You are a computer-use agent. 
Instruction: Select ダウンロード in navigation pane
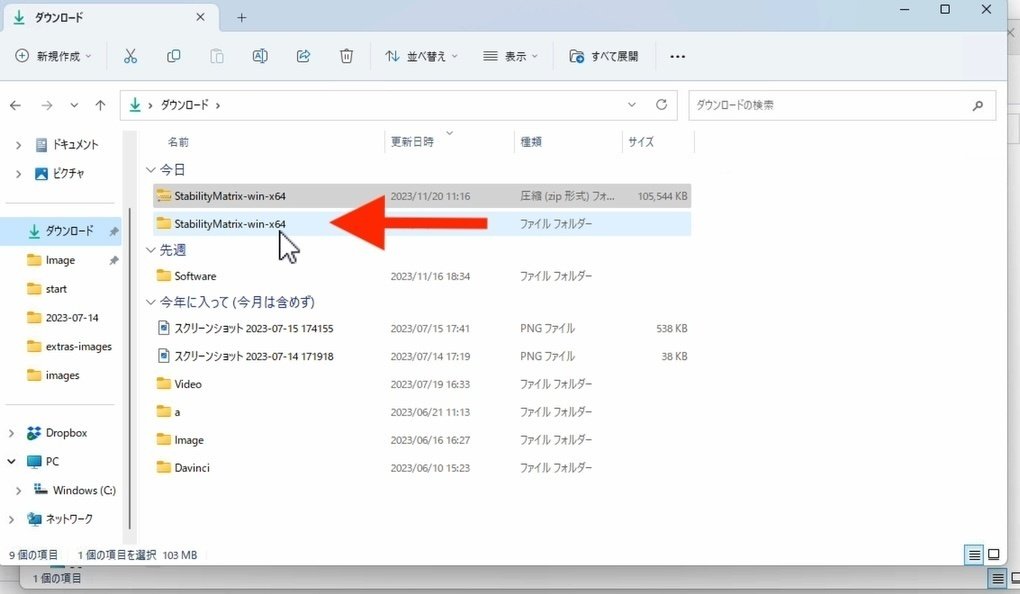tap(62, 231)
